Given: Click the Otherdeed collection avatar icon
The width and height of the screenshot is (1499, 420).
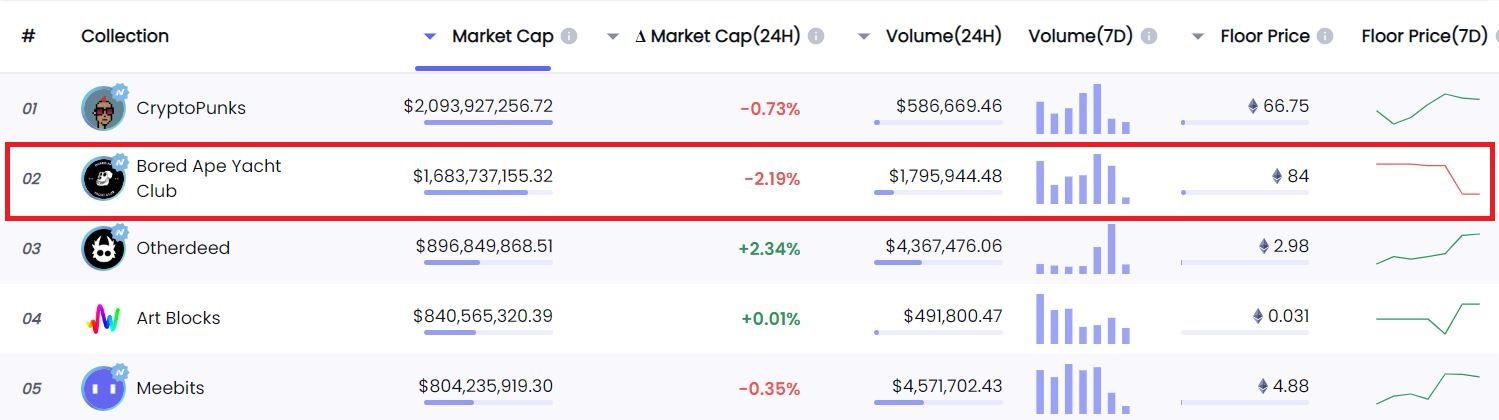Looking at the screenshot, I should (103, 248).
